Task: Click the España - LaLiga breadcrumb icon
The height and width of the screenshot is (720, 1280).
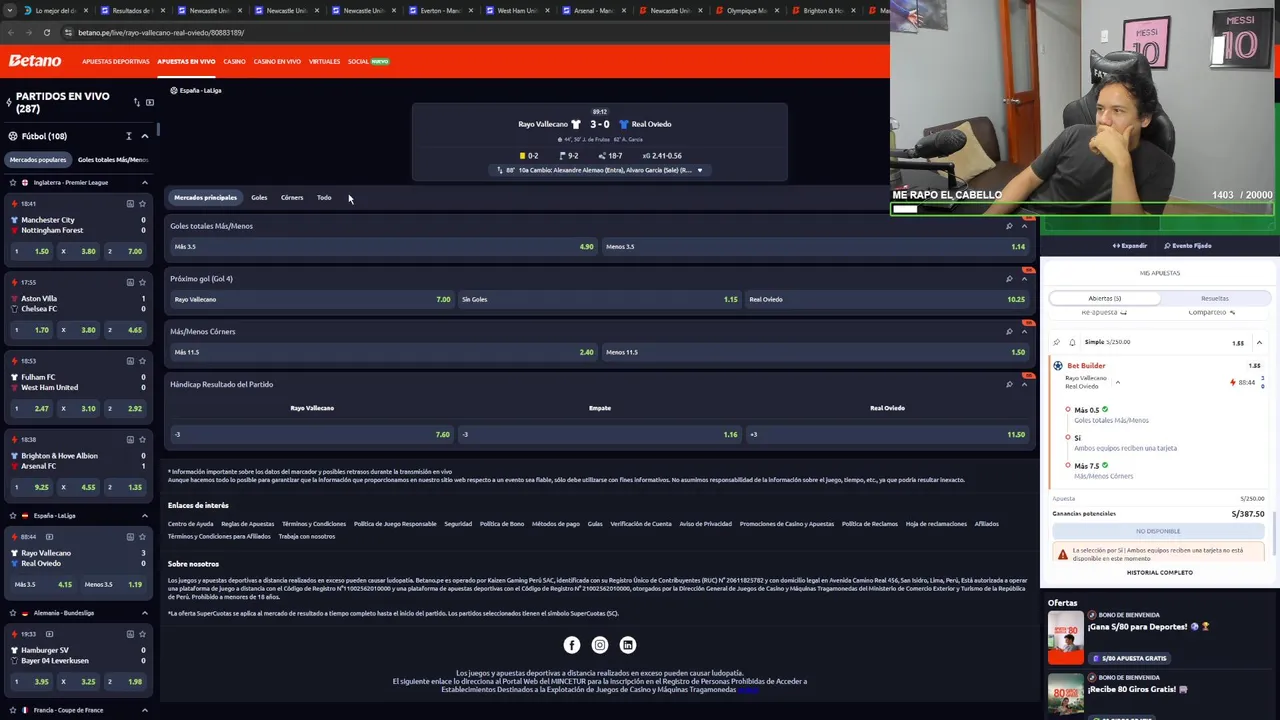Action: tap(174, 90)
